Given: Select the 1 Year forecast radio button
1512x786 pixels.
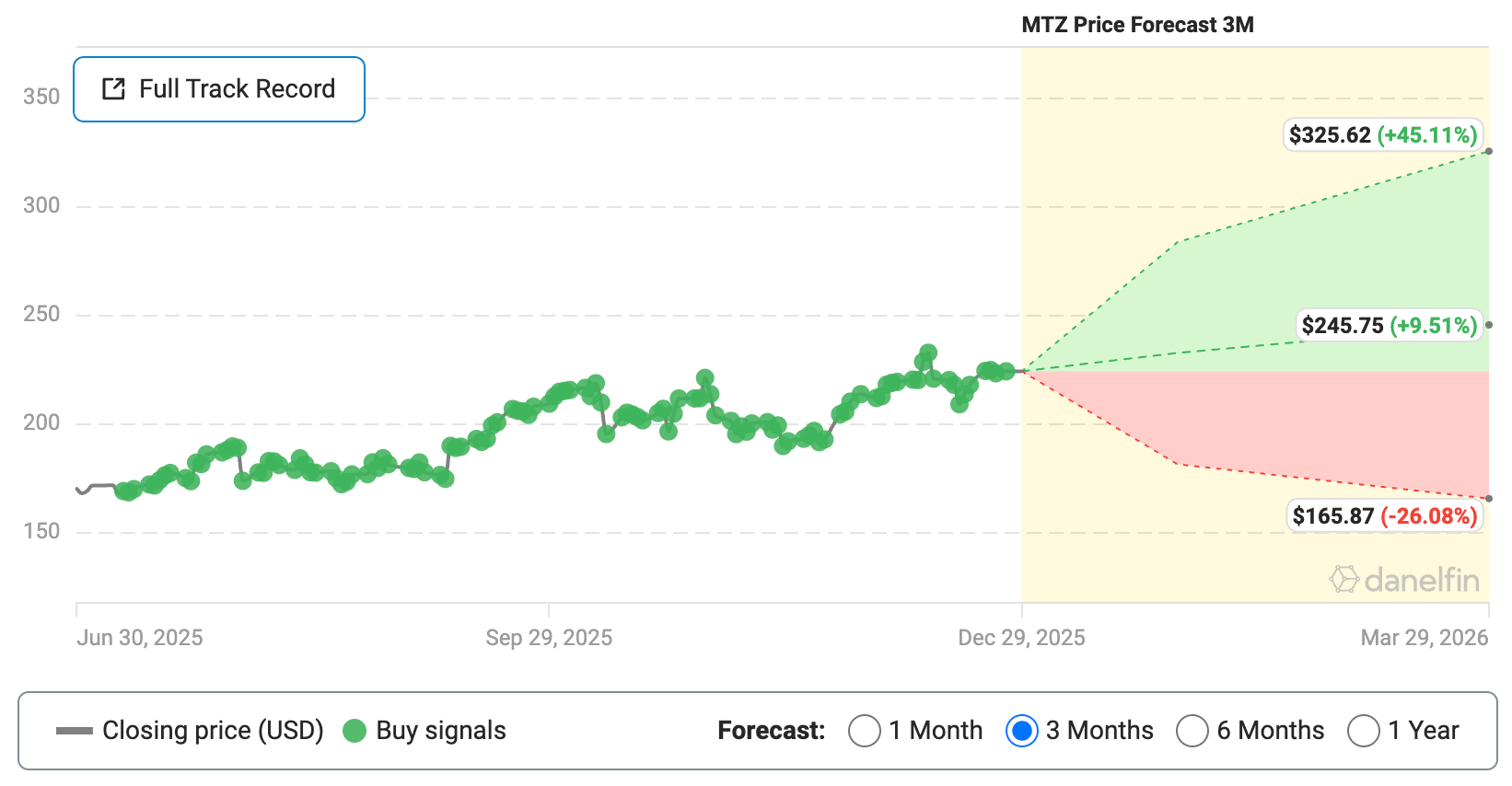Looking at the screenshot, I should pos(1364,730).
